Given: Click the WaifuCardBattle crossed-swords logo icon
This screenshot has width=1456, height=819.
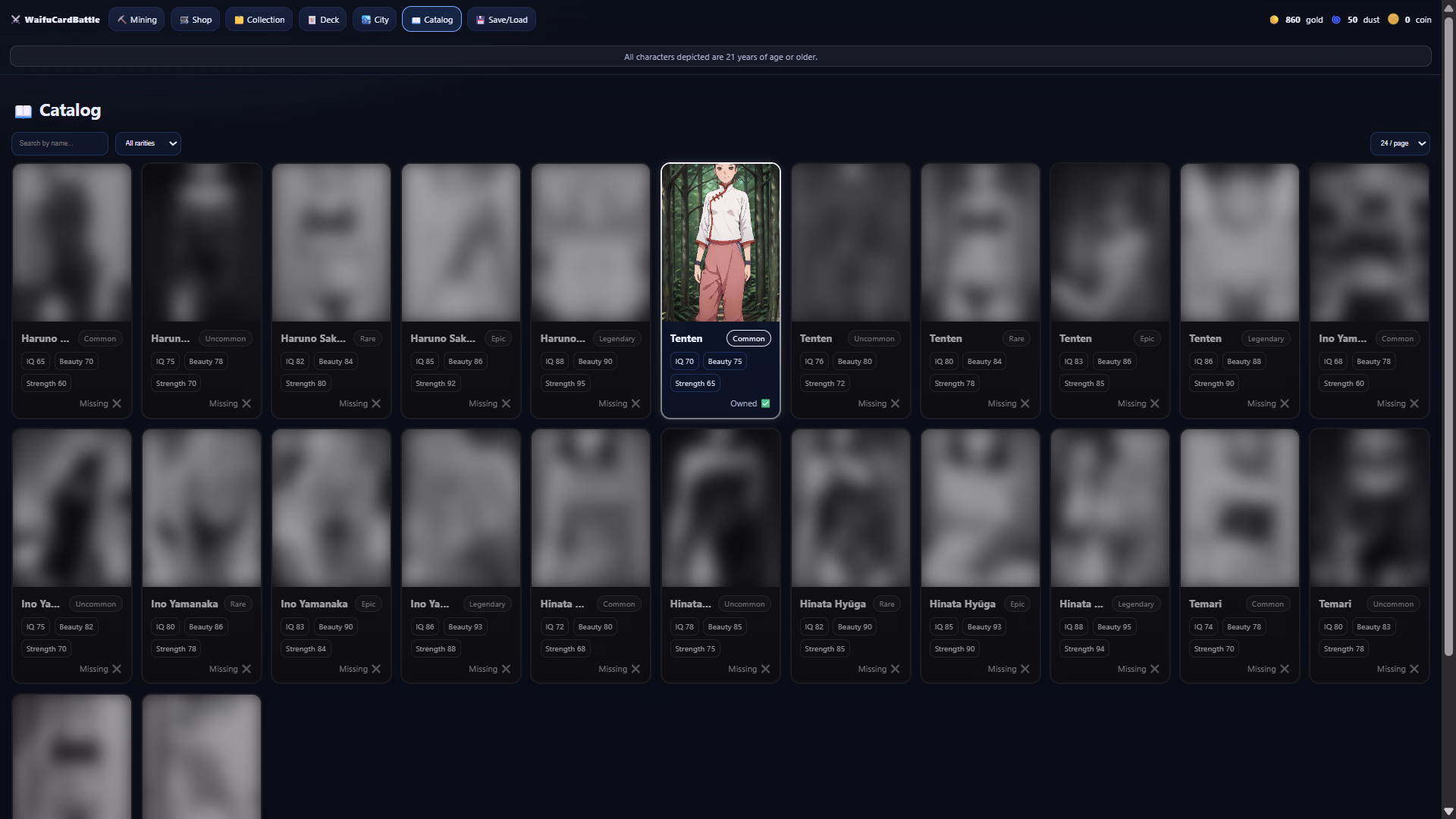Looking at the screenshot, I should coord(15,20).
